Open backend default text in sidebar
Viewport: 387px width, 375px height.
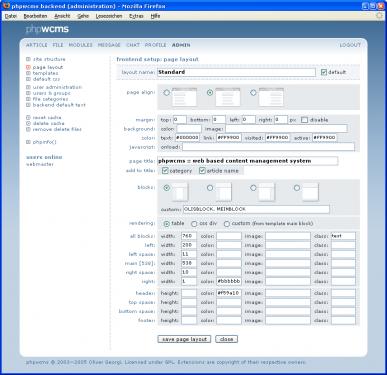[x=59, y=105]
